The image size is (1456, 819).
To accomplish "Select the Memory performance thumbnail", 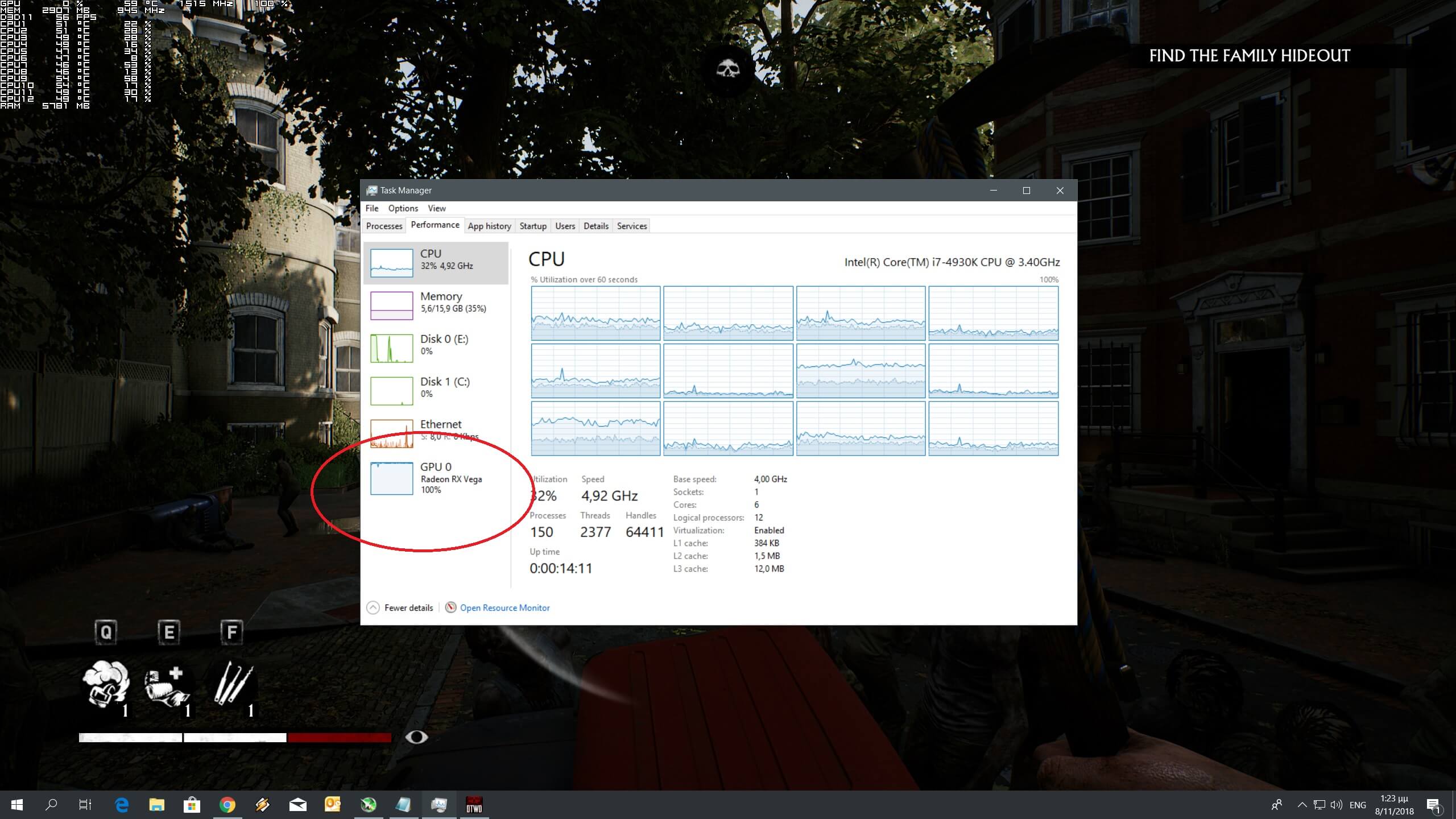I will [392, 305].
